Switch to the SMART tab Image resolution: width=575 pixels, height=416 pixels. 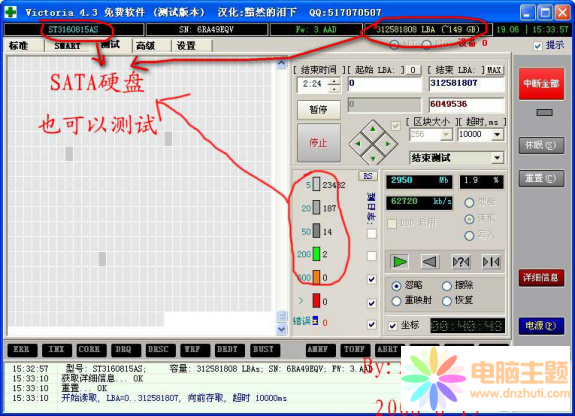67,46
